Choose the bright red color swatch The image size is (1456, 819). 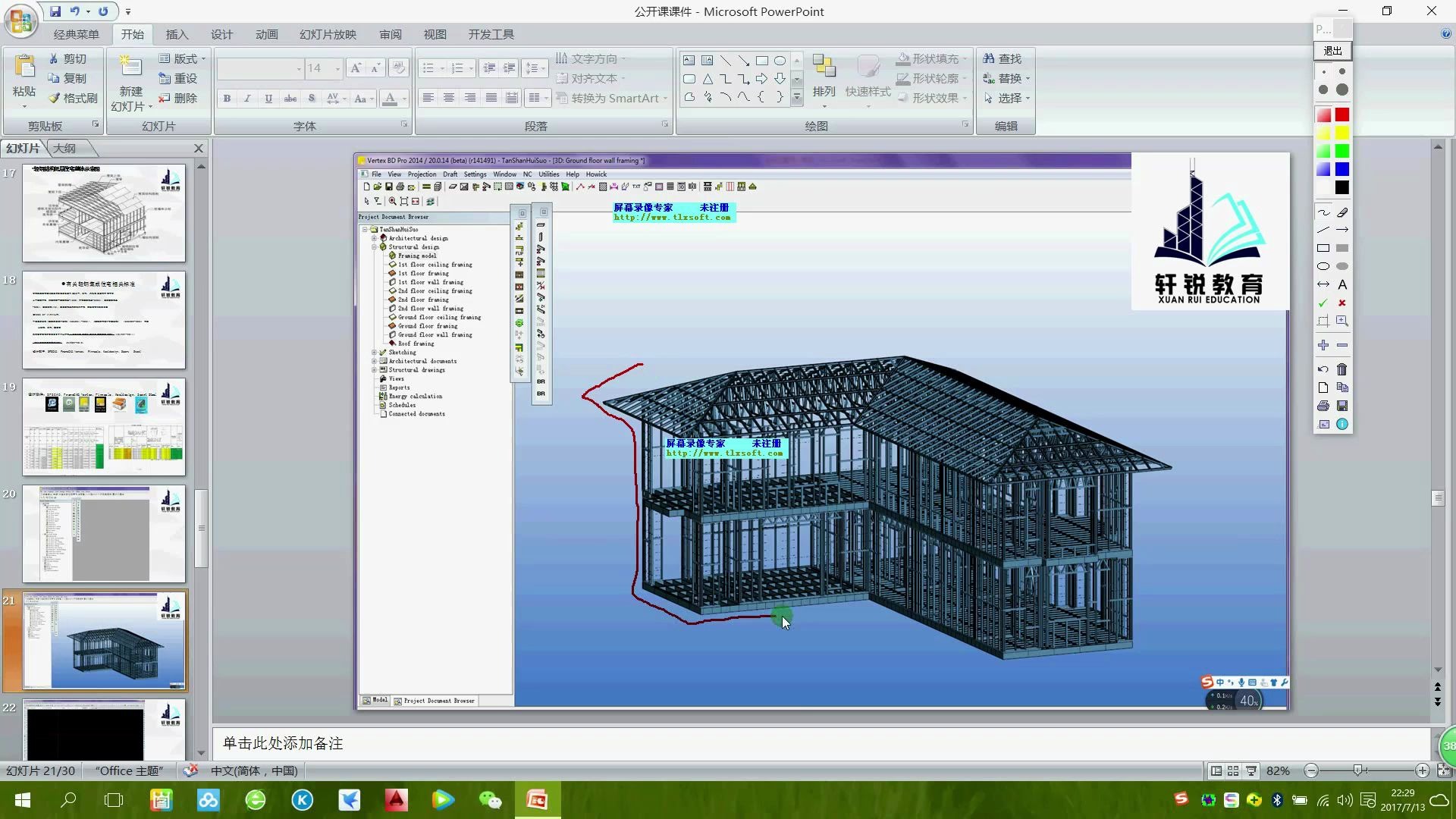tap(1342, 115)
